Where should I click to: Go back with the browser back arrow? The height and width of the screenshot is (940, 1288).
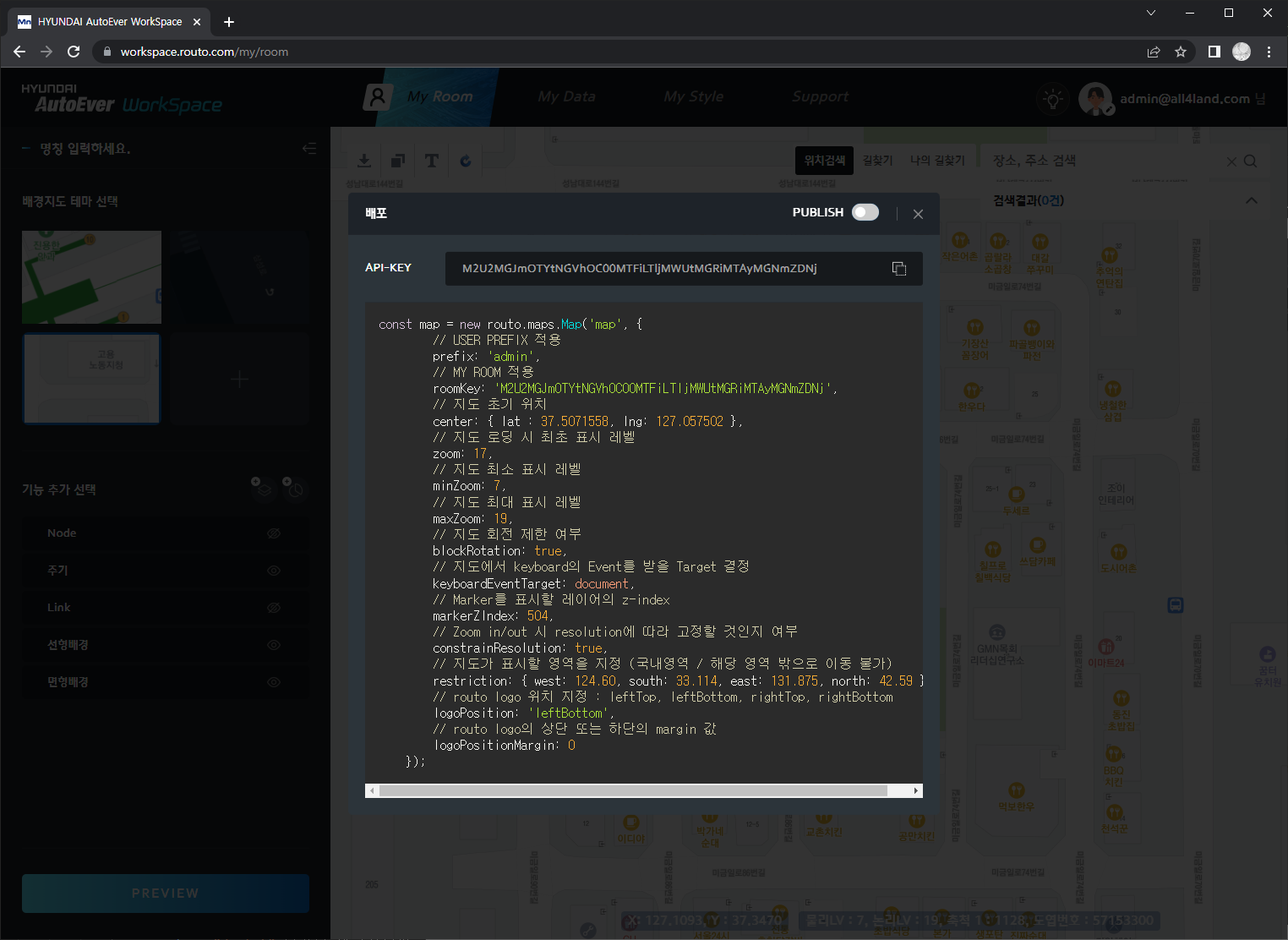point(19,52)
